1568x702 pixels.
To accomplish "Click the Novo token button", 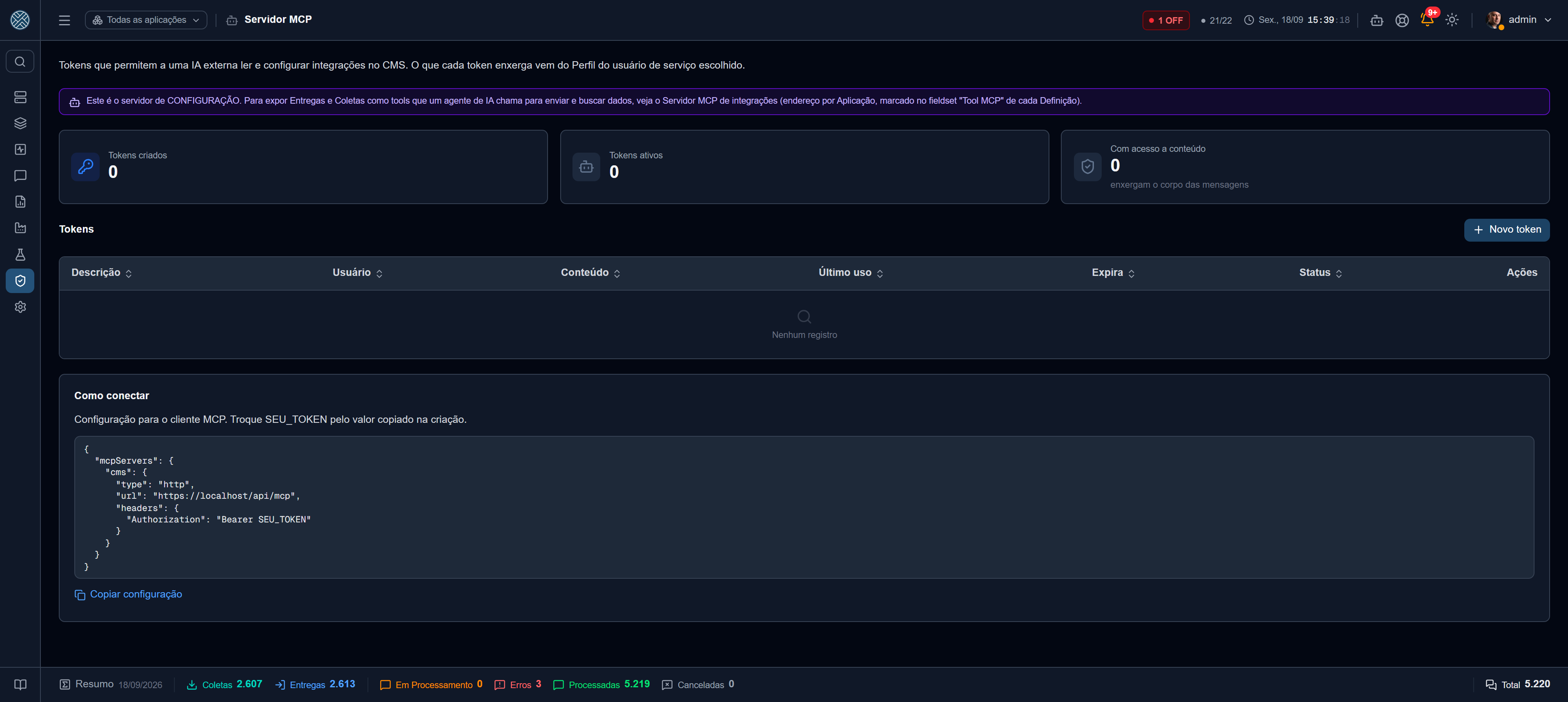I will [x=1506, y=230].
